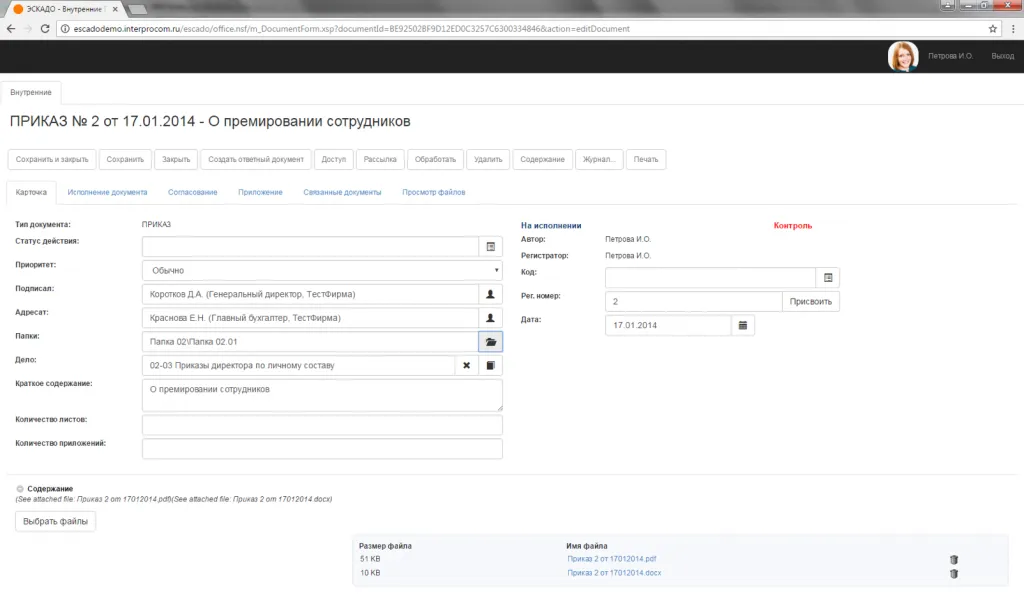Go to the Просмотр файлов tab
Image resolution: width=1024 pixels, height=615 pixels.
pos(433,192)
